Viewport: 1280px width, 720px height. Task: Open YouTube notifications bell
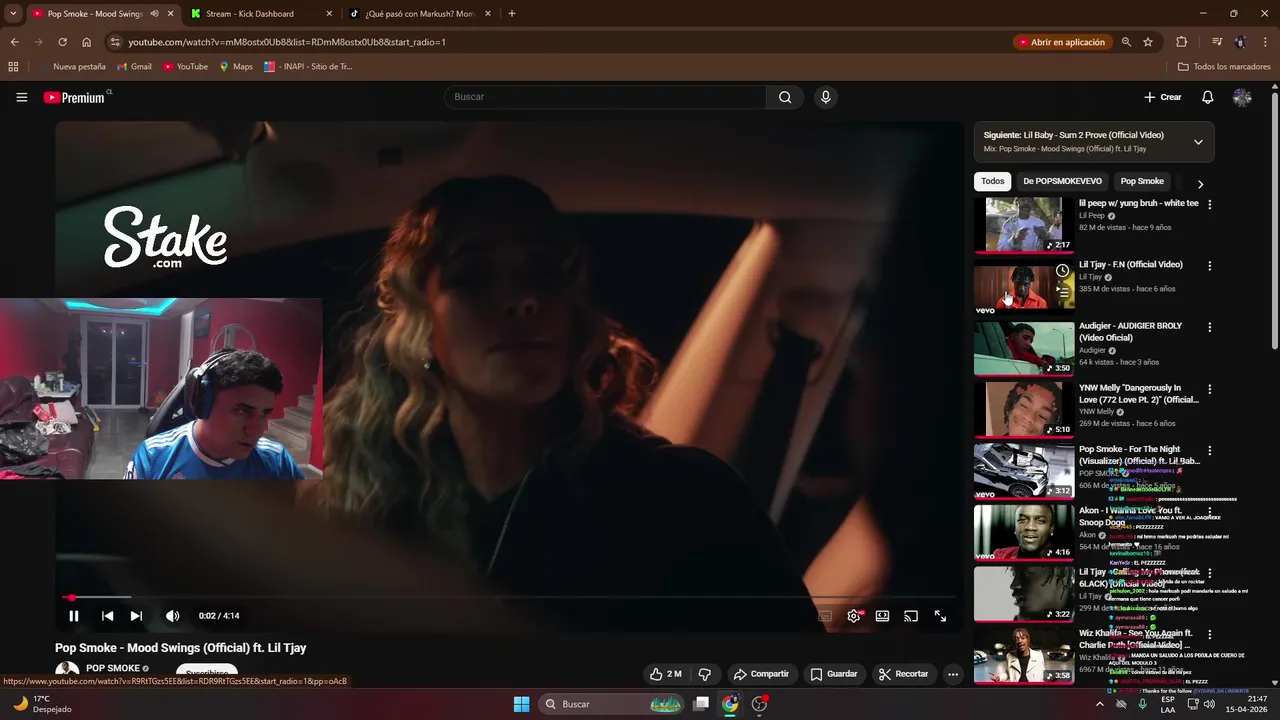coord(1207,97)
